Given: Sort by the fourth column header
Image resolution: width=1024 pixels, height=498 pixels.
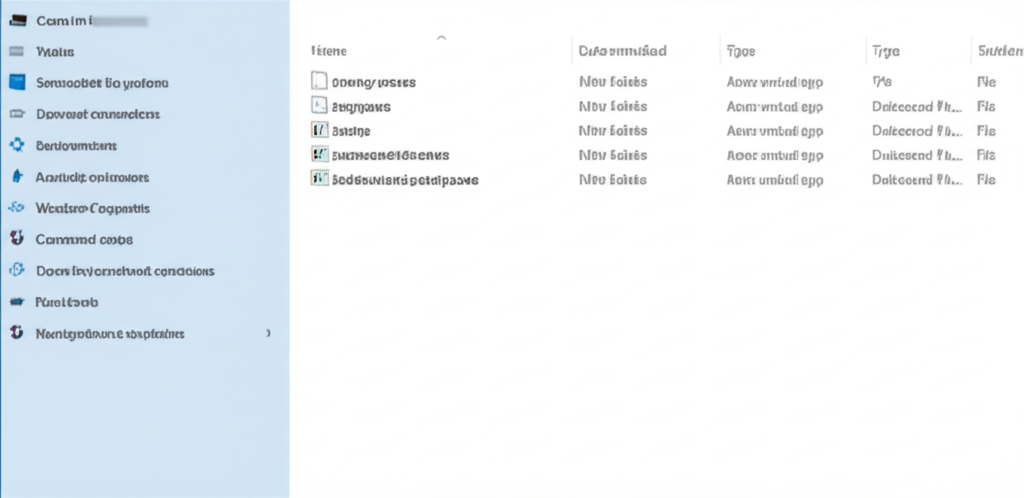Looking at the screenshot, I should [886, 51].
